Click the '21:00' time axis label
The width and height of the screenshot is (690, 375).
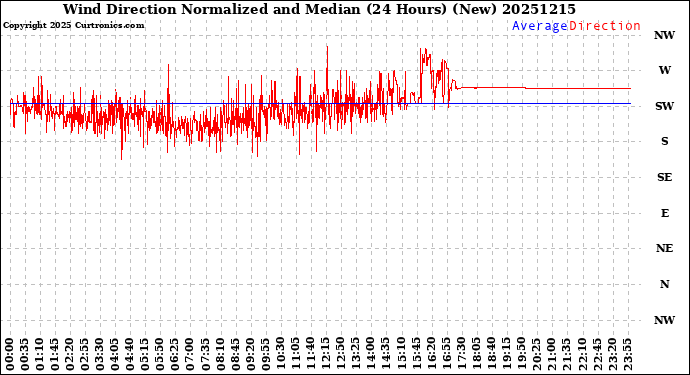point(551,355)
